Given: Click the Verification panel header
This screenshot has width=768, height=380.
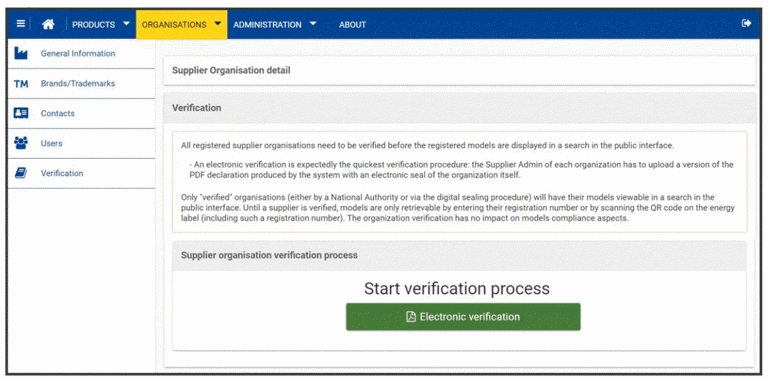Looking at the screenshot, I should tap(459, 108).
